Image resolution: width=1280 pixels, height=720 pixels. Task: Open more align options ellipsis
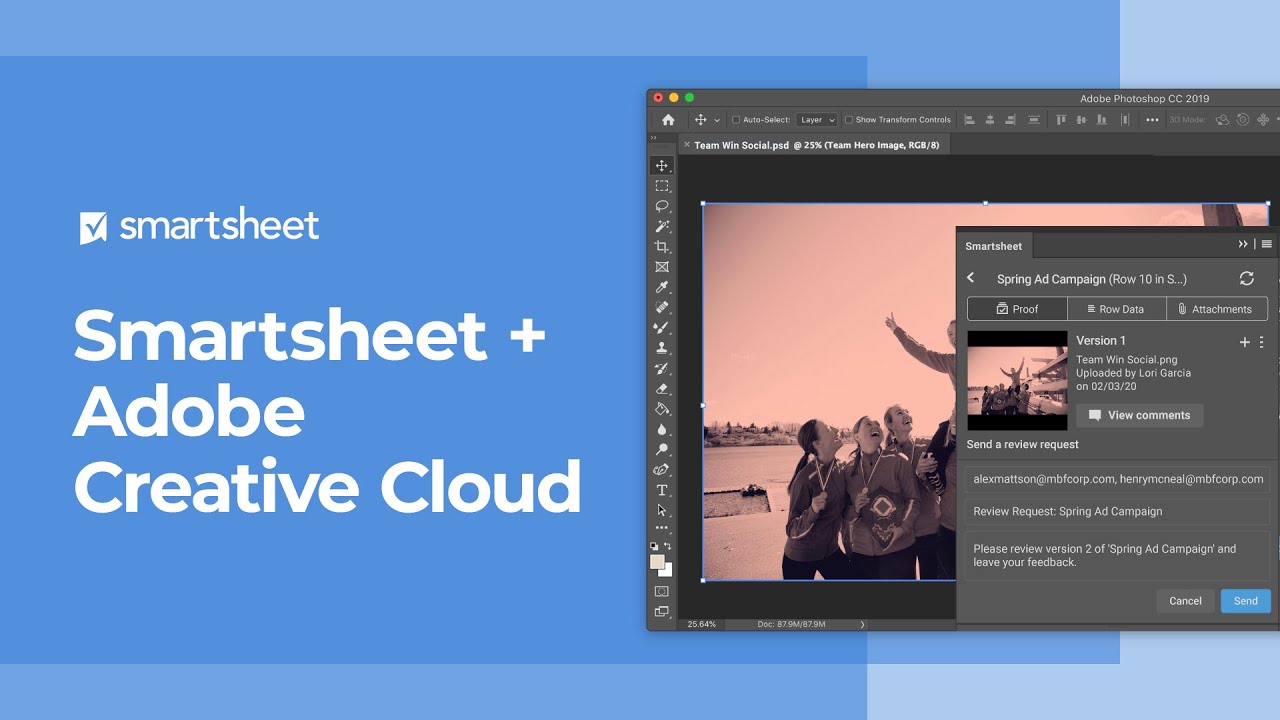click(x=1152, y=120)
